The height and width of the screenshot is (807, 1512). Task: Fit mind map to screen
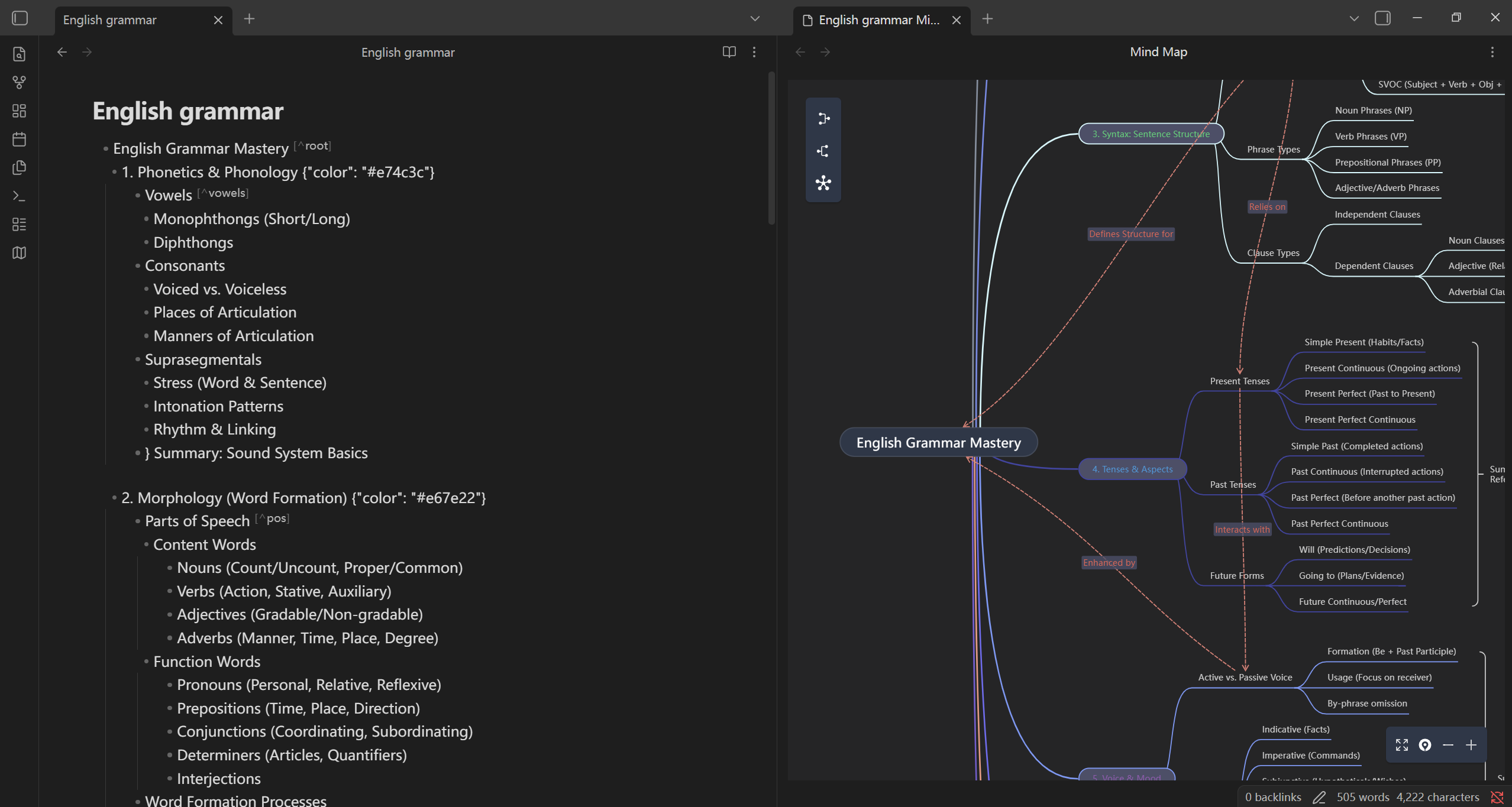[1401, 745]
